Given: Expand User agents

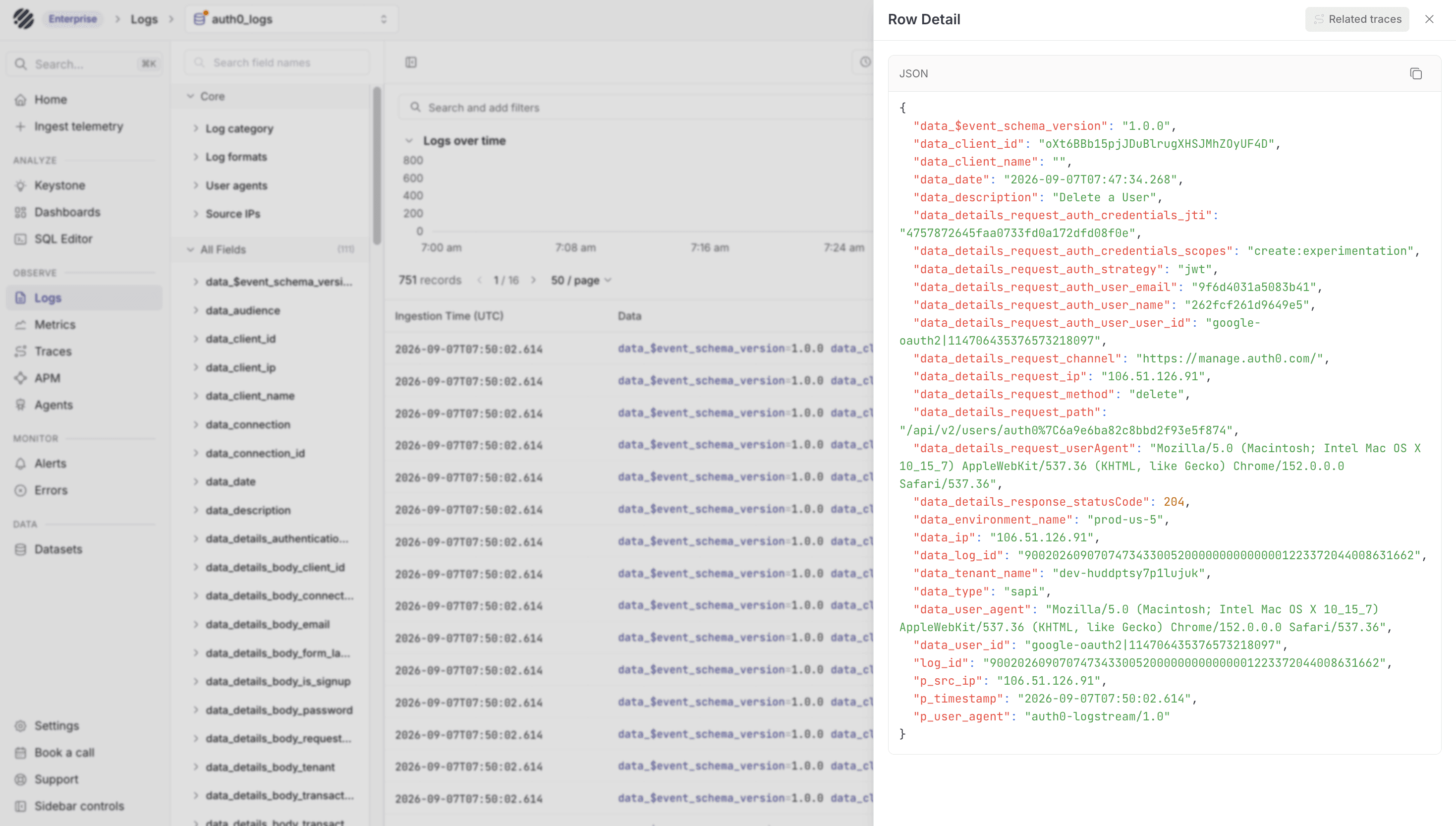Looking at the screenshot, I should (x=196, y=185).
